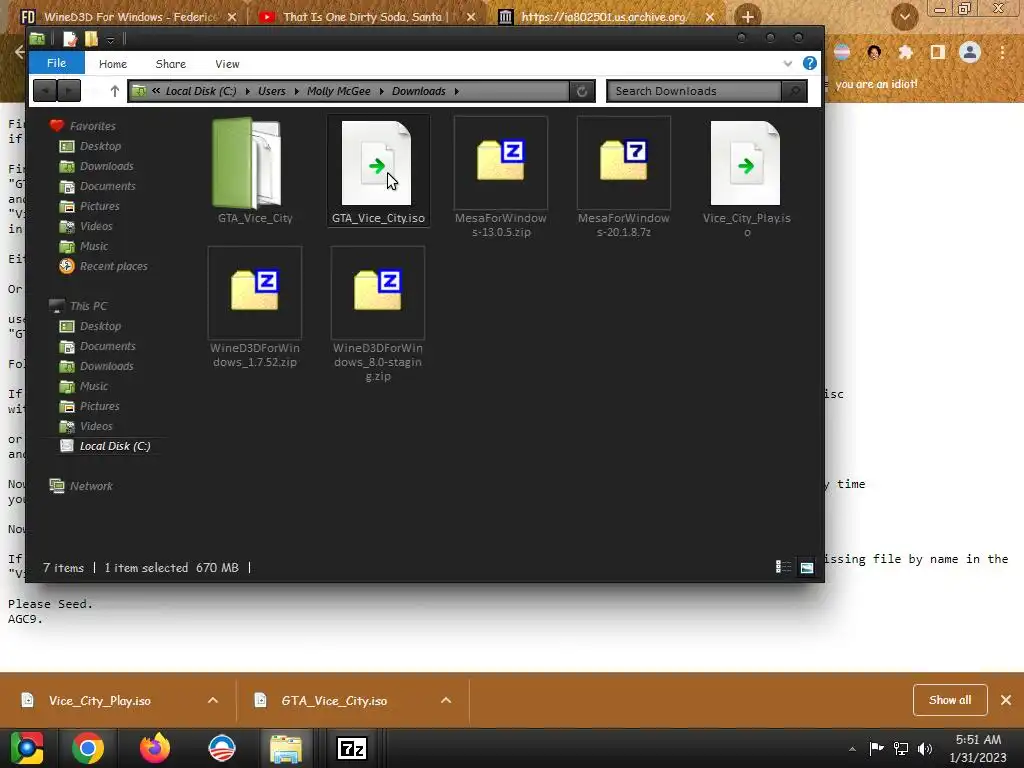Switch Explorer to large icons view
This screenshot has width=1024, height=768.
coord(807,567)
